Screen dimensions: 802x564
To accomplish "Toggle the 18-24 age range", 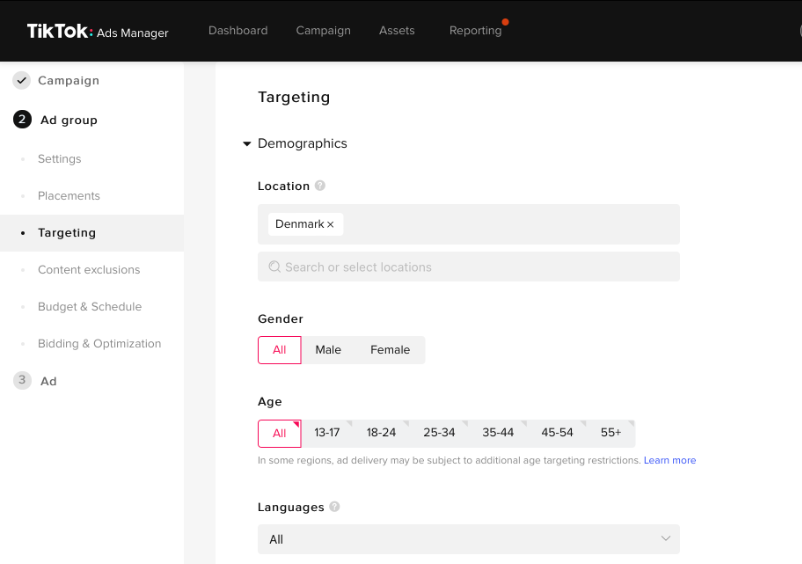I will click(381, 433).
